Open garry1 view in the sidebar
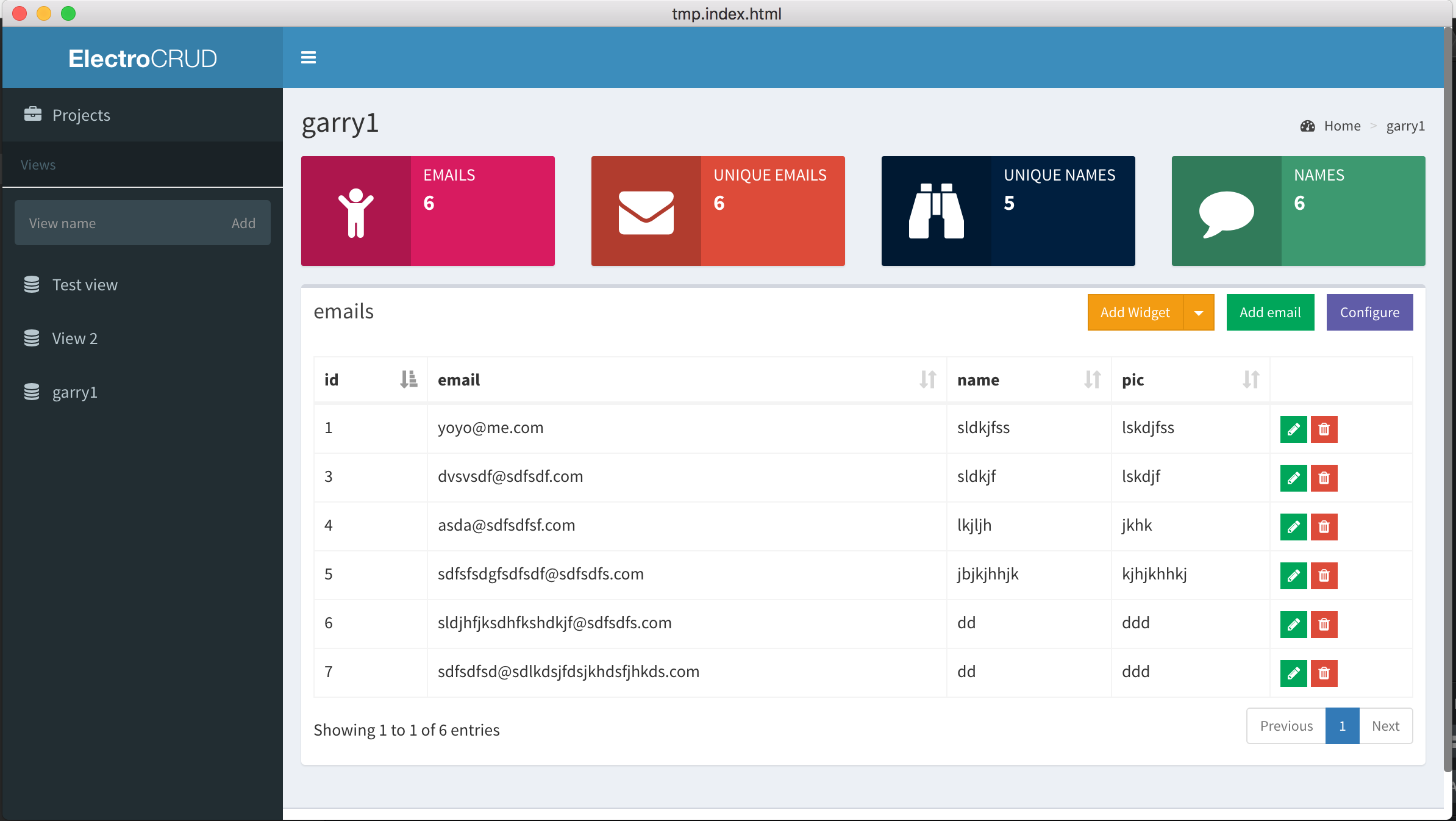1456x821 pixels. (x=143, y=392)
